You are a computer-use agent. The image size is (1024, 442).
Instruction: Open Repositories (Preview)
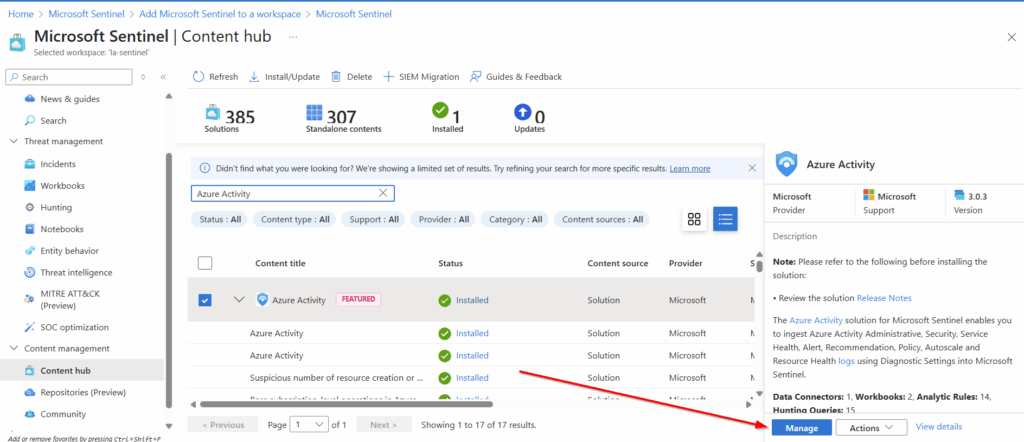pyautogui.click(x=83, y=392)
